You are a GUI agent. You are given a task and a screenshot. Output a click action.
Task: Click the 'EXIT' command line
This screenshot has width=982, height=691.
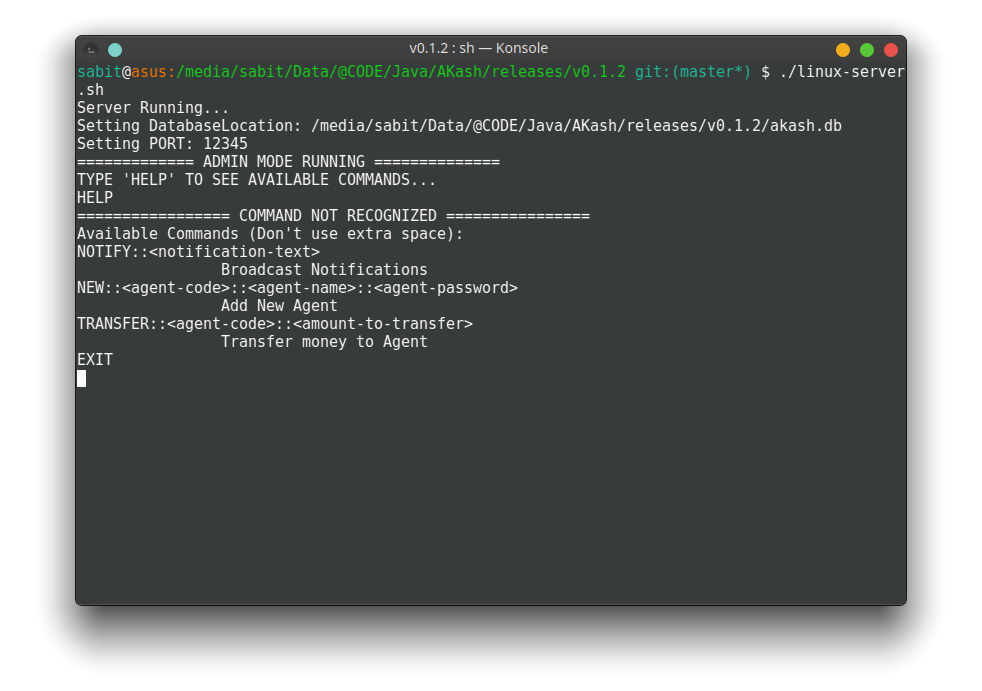[95, 360]
